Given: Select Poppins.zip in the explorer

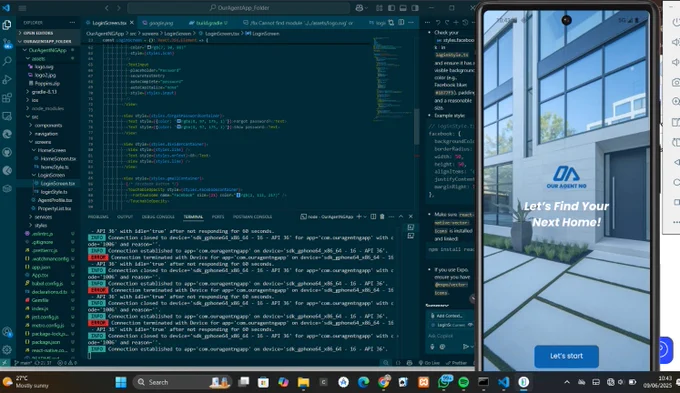Looking at the screenshot, I should pyautogui.click(x=47, y=83).
